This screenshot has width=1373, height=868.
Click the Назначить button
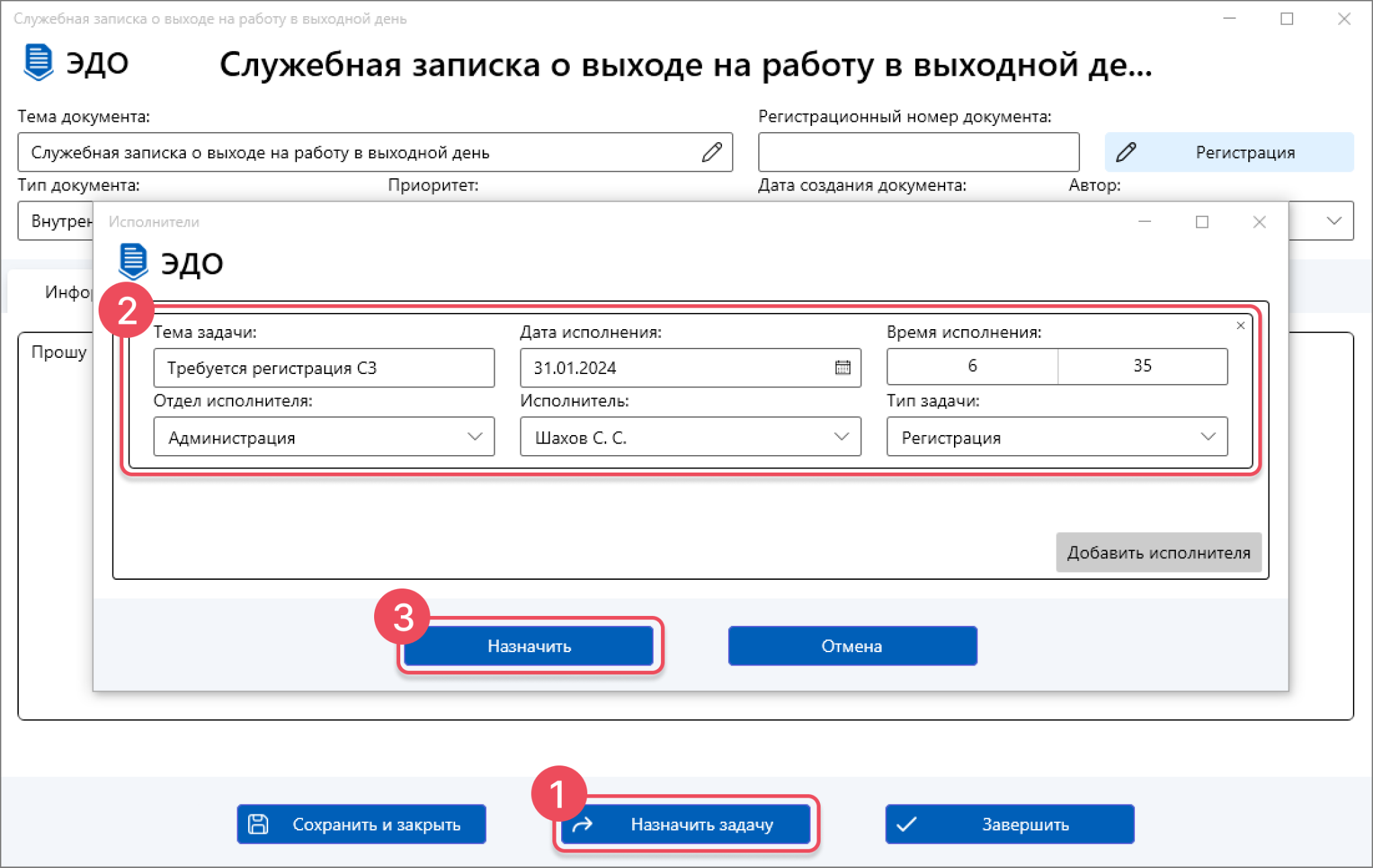529,645
